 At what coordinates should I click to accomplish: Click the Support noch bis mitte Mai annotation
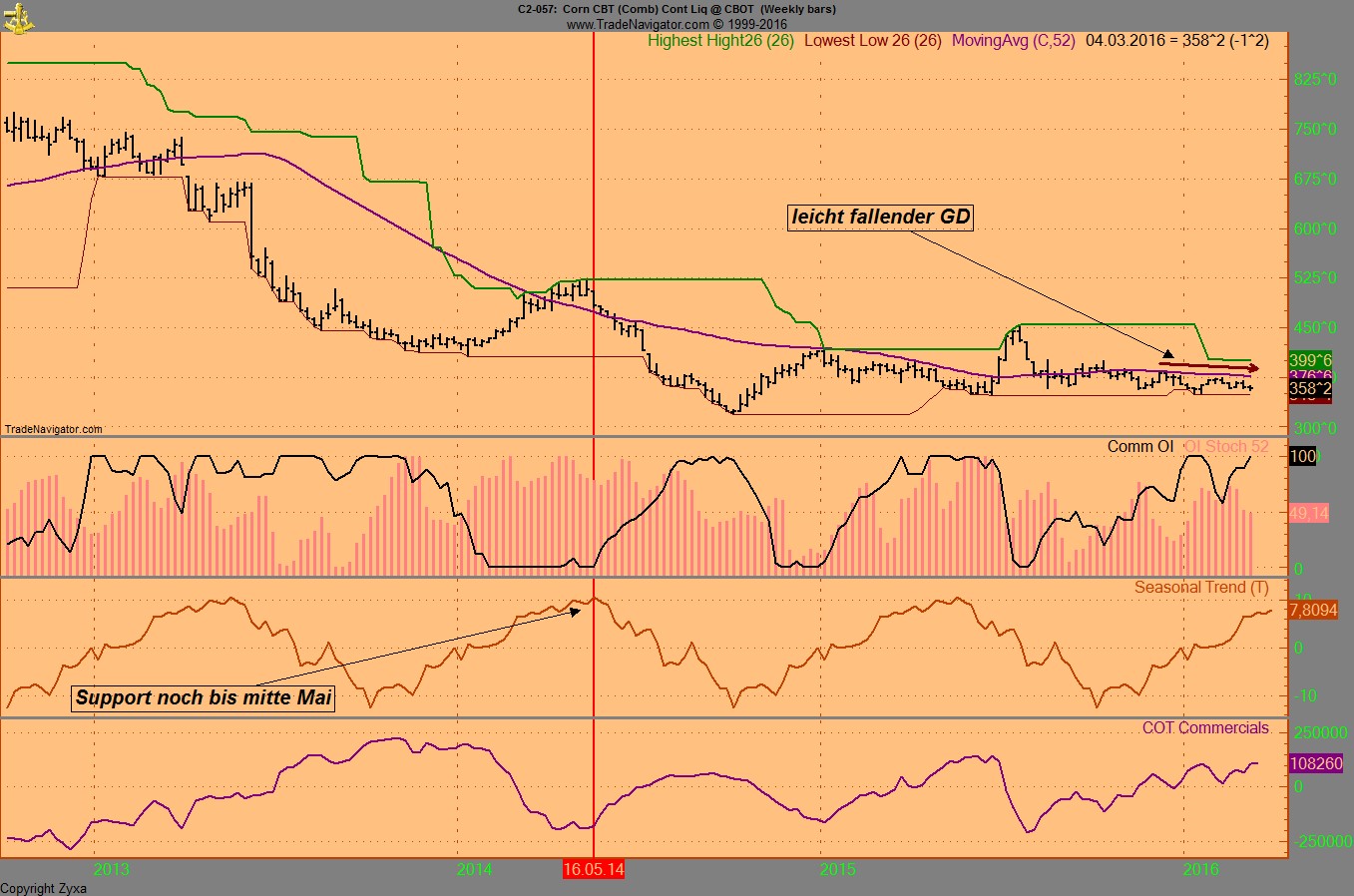(x=205, y=697)
